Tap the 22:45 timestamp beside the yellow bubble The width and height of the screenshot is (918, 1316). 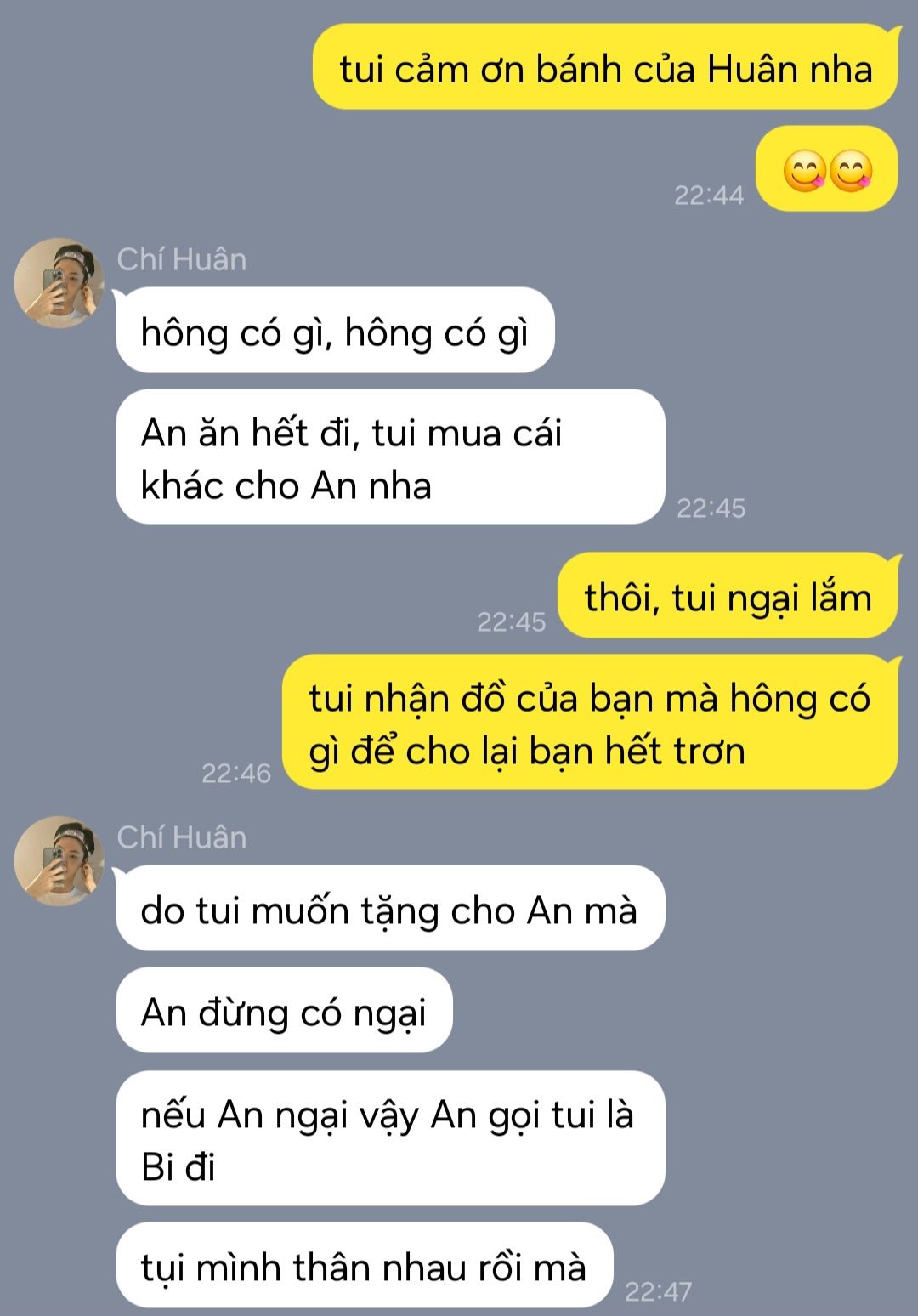pos(511,621)
